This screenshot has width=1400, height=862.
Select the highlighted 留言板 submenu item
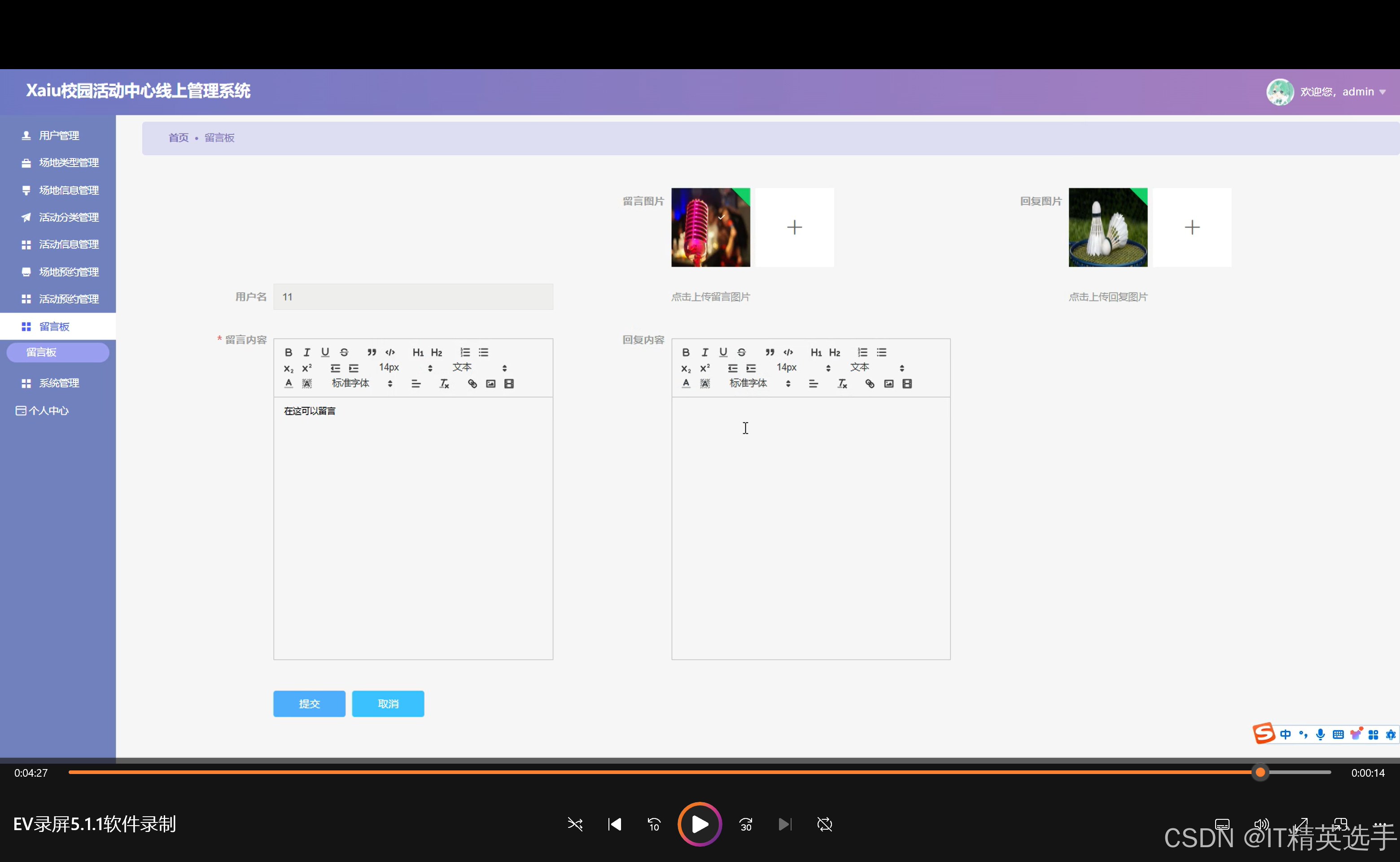(x=57, y=352)
